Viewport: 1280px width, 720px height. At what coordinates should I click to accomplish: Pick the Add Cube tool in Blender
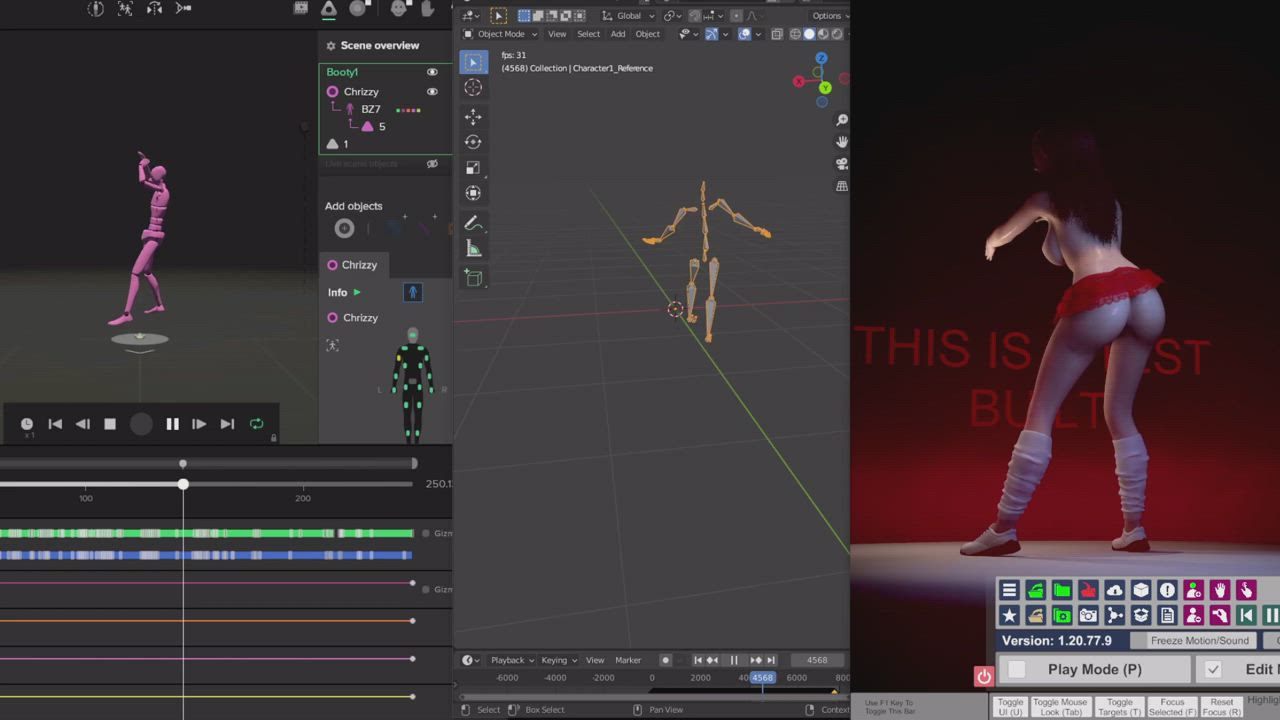point(473,278)
